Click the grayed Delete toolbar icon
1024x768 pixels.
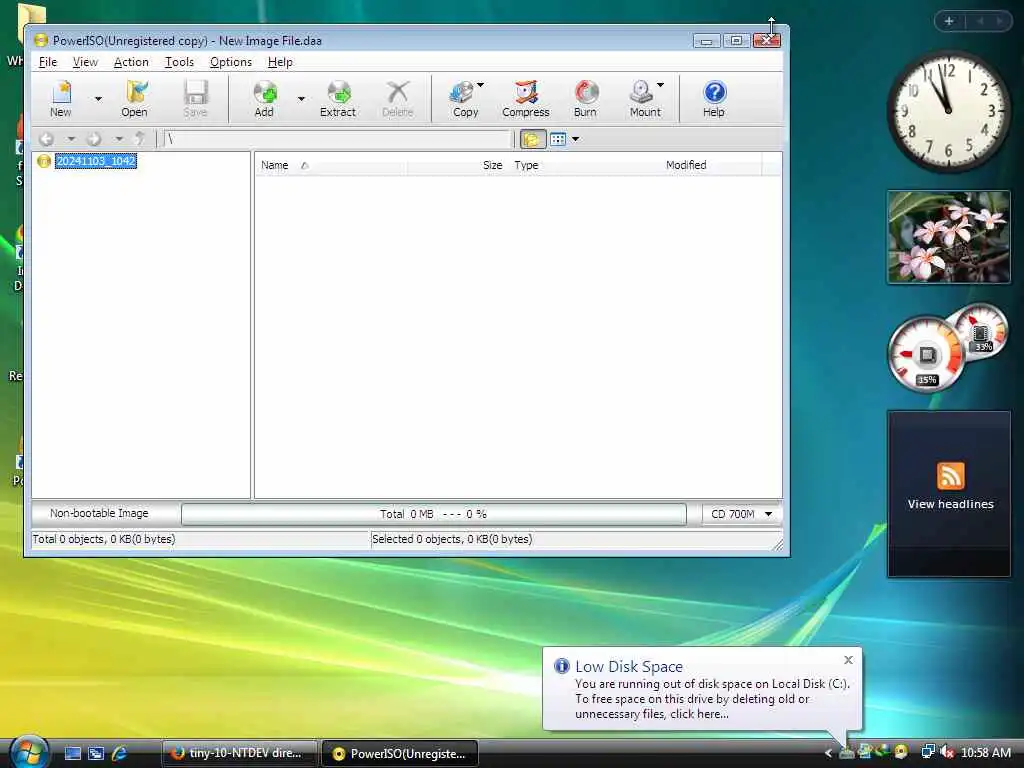click(398, 98)
